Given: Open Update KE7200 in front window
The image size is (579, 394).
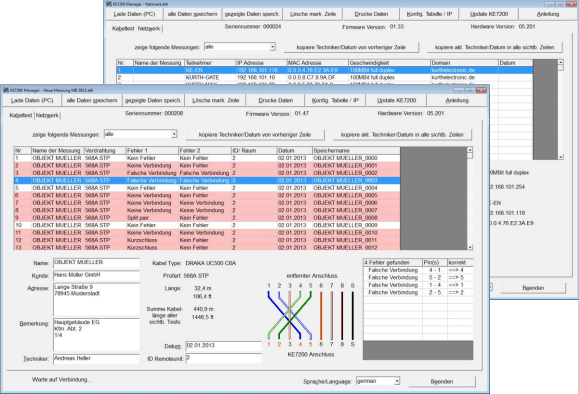Looking at the screenshot, I should pyautogui.click(x=396, y=100).
